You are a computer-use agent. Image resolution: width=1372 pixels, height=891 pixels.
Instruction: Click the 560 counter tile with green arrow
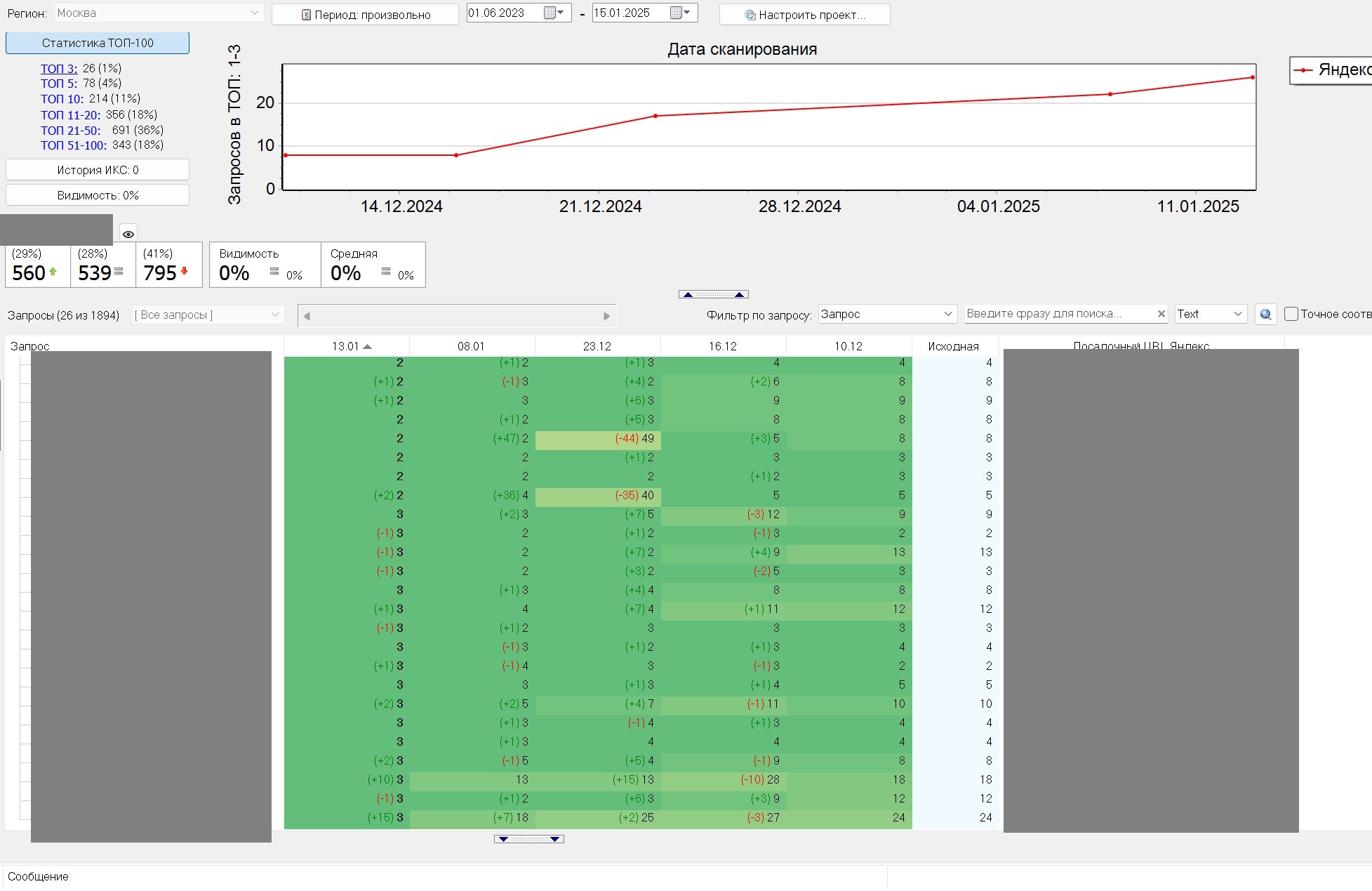38,265
